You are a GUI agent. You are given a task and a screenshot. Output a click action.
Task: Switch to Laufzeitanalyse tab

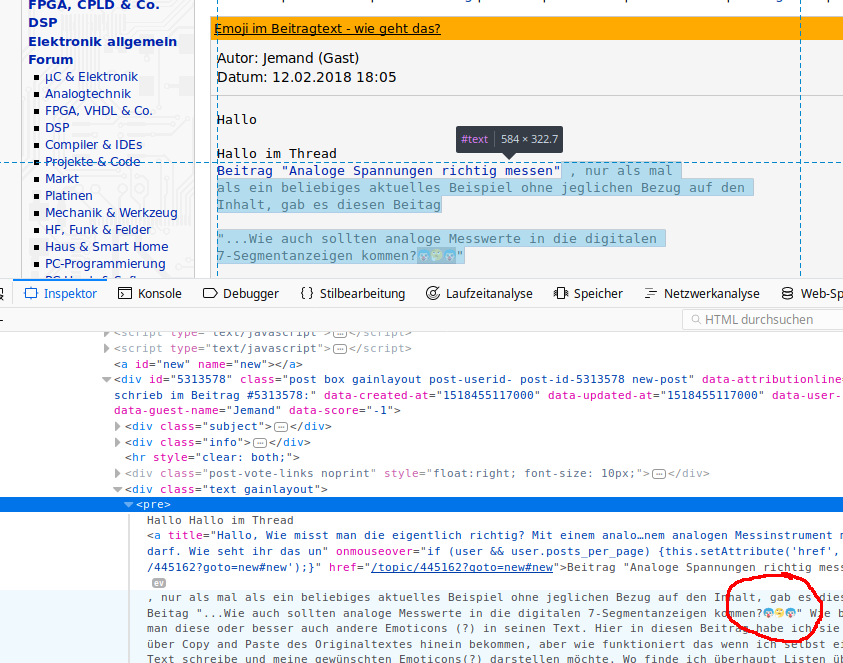[479, 294]
